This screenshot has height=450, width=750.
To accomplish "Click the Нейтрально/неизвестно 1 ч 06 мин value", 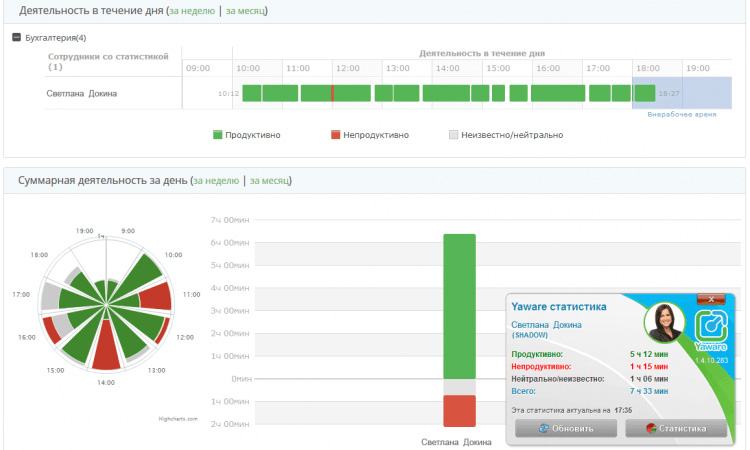I will click(x=649, y=379).
